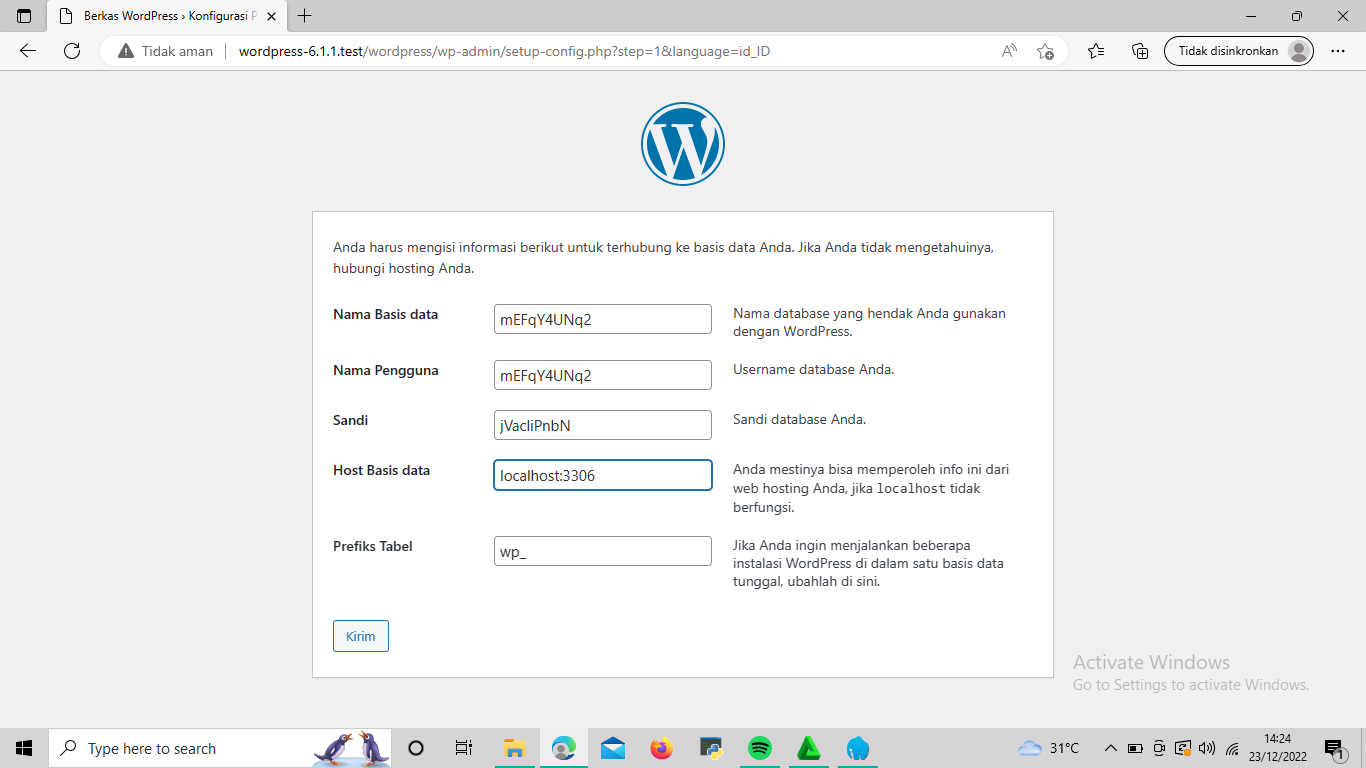This screenshot has height=768, width=1366.
Task: Submit the form with Kirim button
Action: [361, 636]
